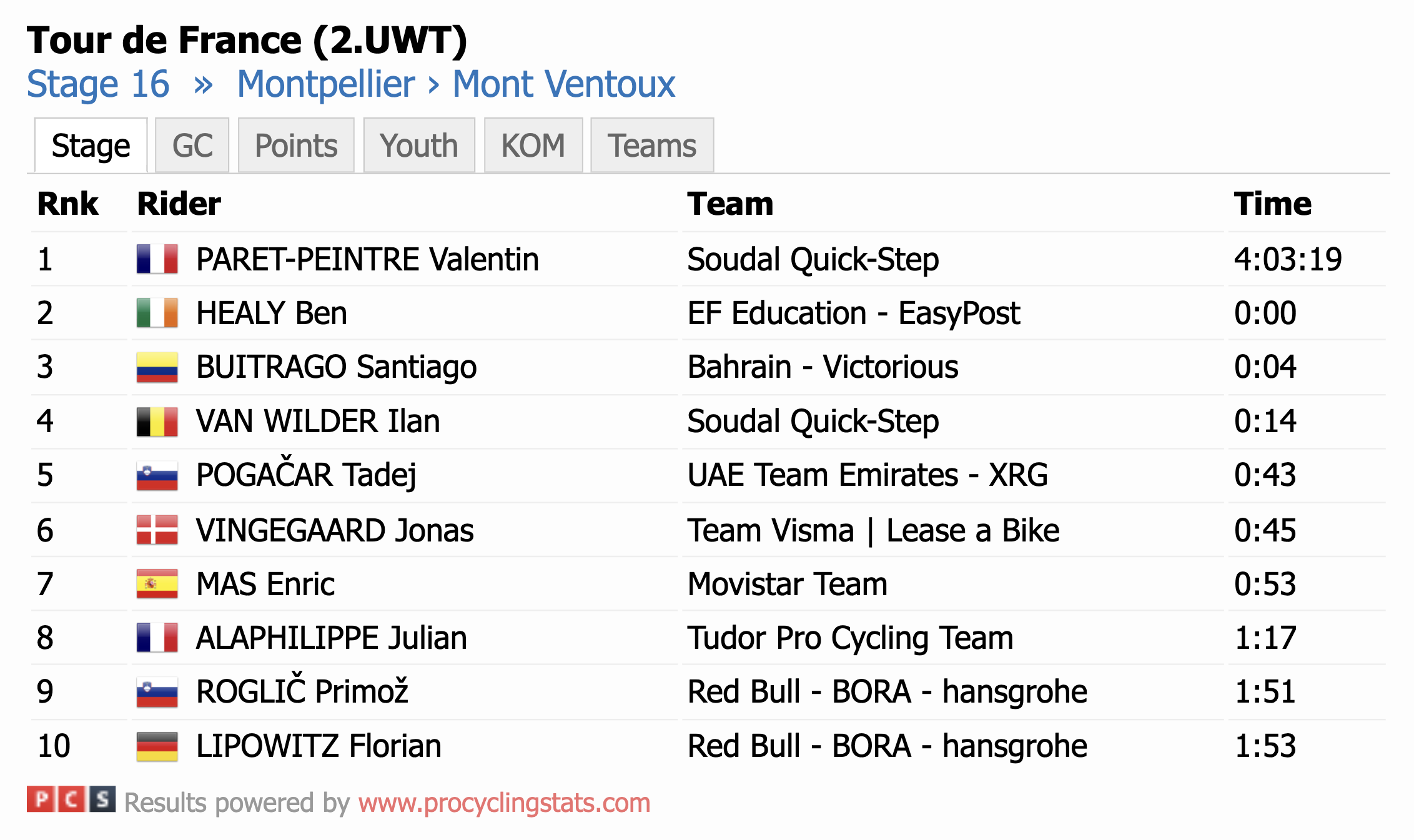Click the Slovenian flag beside POGAČAR Tadej
Viewport: 1414px width, 840px height.
tap(157, 476)
